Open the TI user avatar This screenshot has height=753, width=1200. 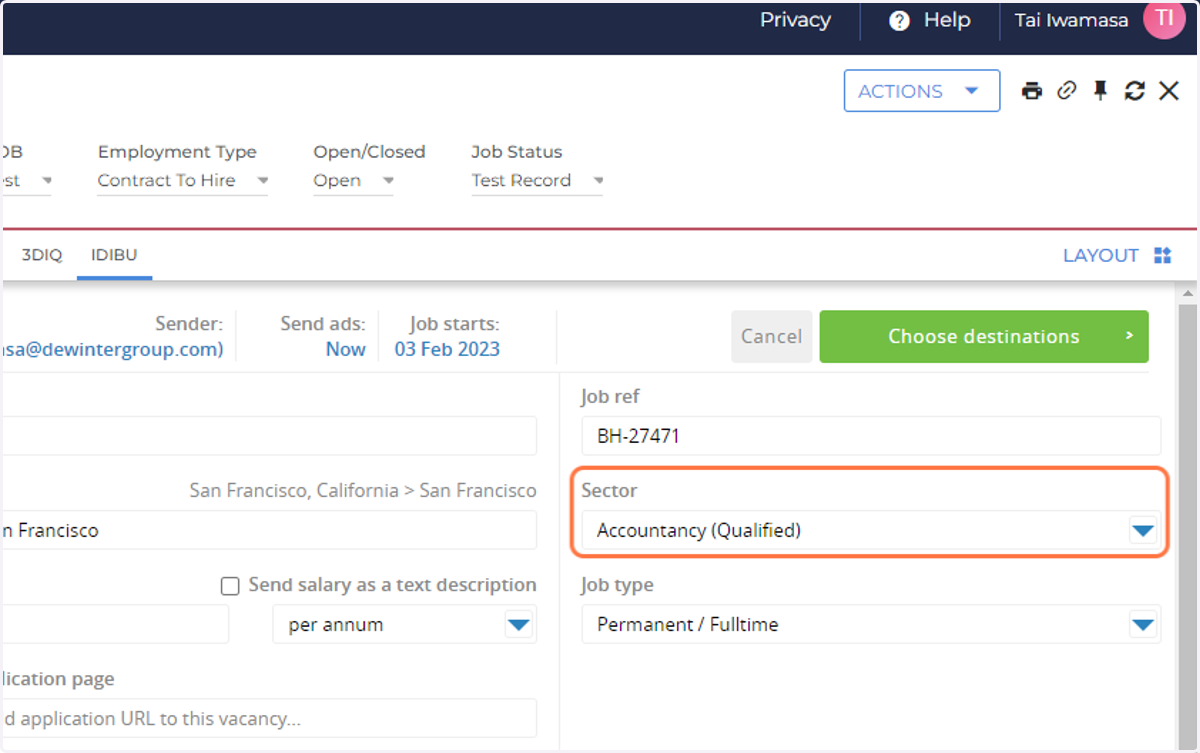(x=1164, y=19)
